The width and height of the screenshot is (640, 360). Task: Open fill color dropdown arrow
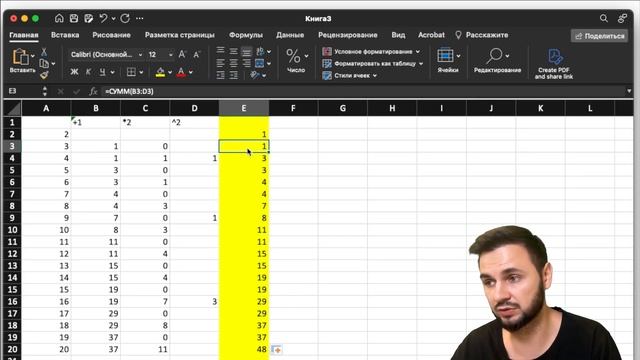(x=170, y=73)
